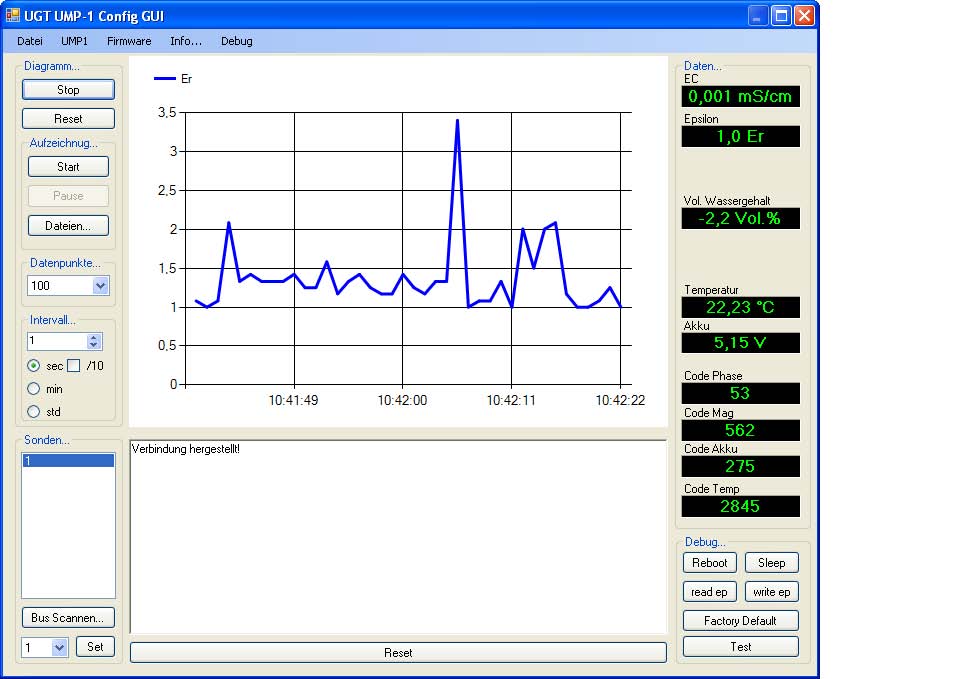Screen dimensions: 959x679
Task: Click the Set button
Action: click(x=95, y=647)
